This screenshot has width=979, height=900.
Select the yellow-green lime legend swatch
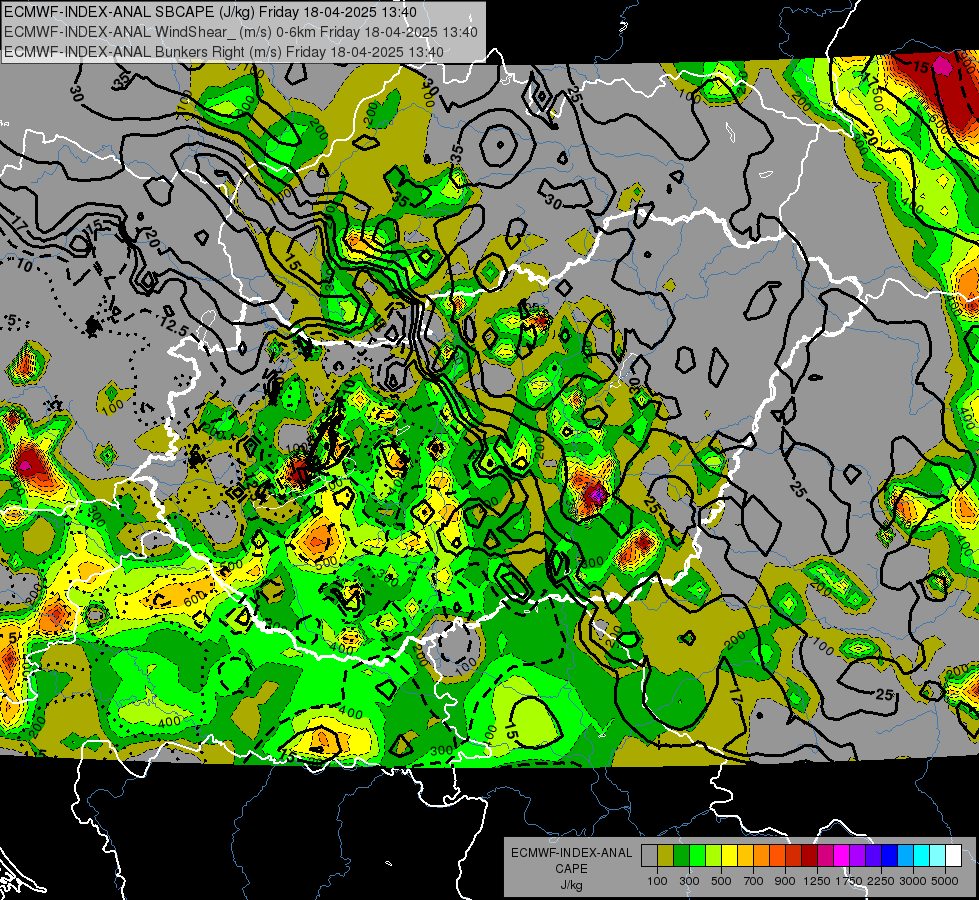tap(713, 856)
